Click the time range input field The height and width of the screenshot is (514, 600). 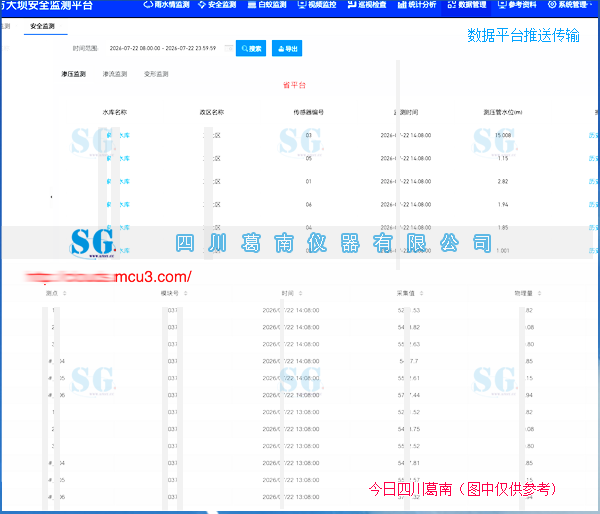(x=165, y=48)
